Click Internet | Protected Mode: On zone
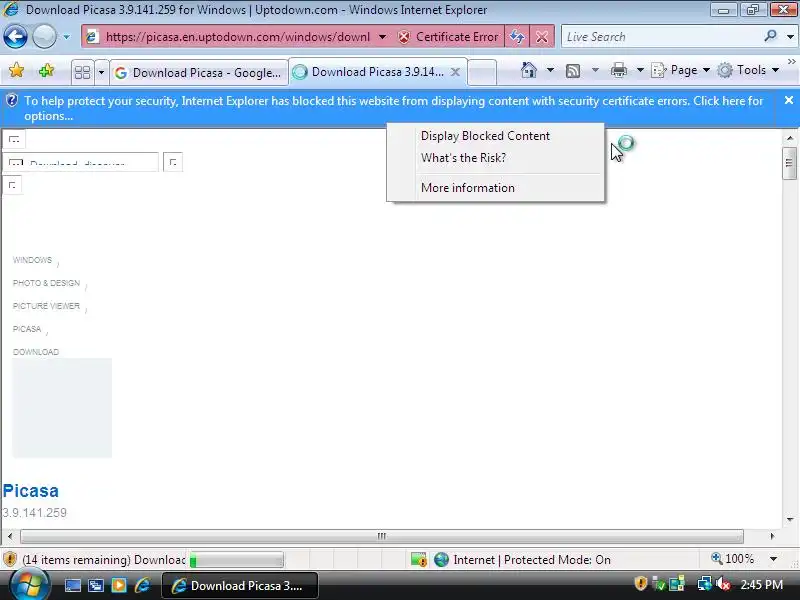The width and height of the screenshot is (800, 600). (x=522, y=560)
